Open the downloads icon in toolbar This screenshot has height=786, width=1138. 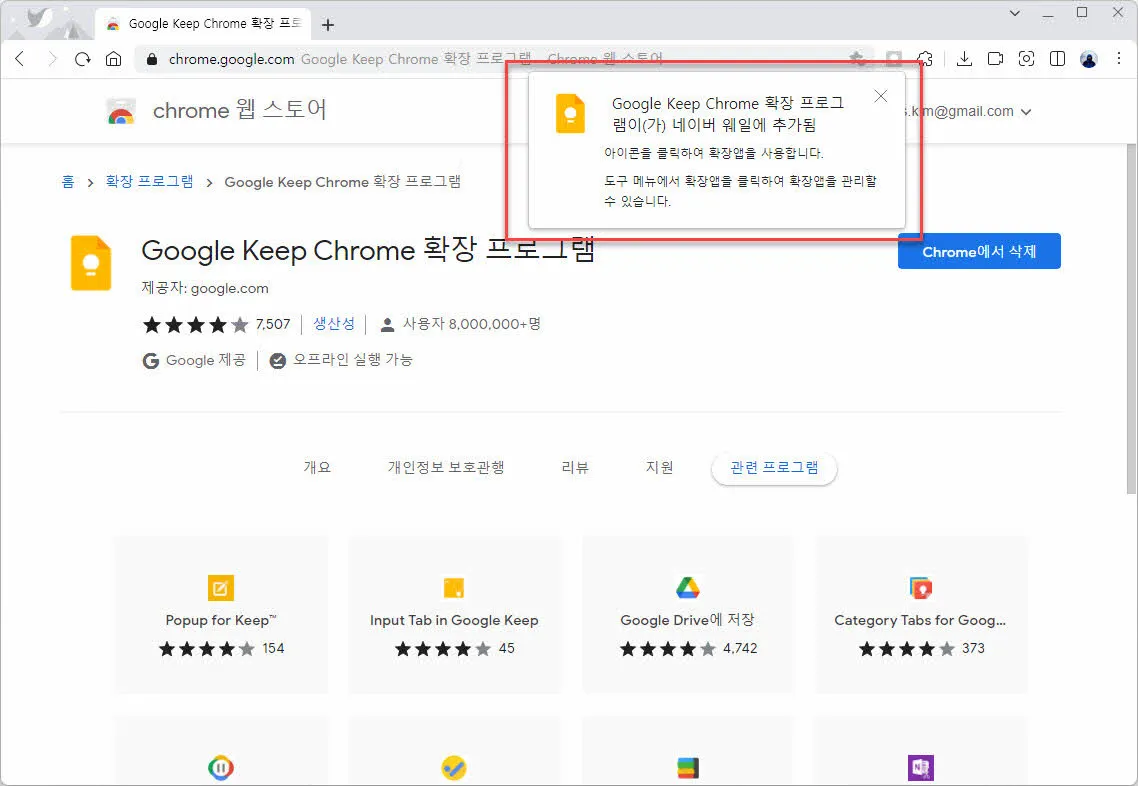964,59
